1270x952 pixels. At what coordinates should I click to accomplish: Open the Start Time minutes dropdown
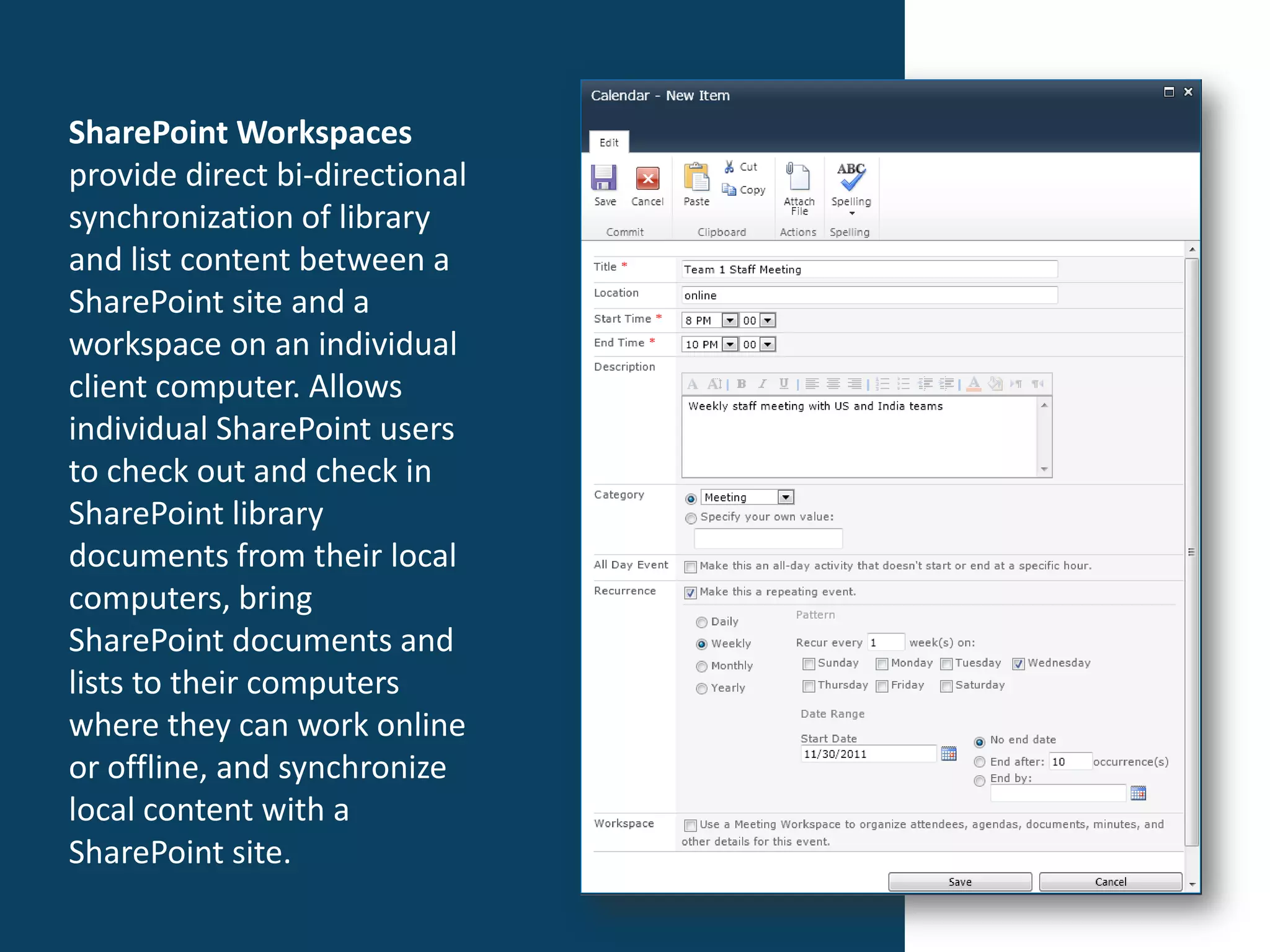pos(768,320)
